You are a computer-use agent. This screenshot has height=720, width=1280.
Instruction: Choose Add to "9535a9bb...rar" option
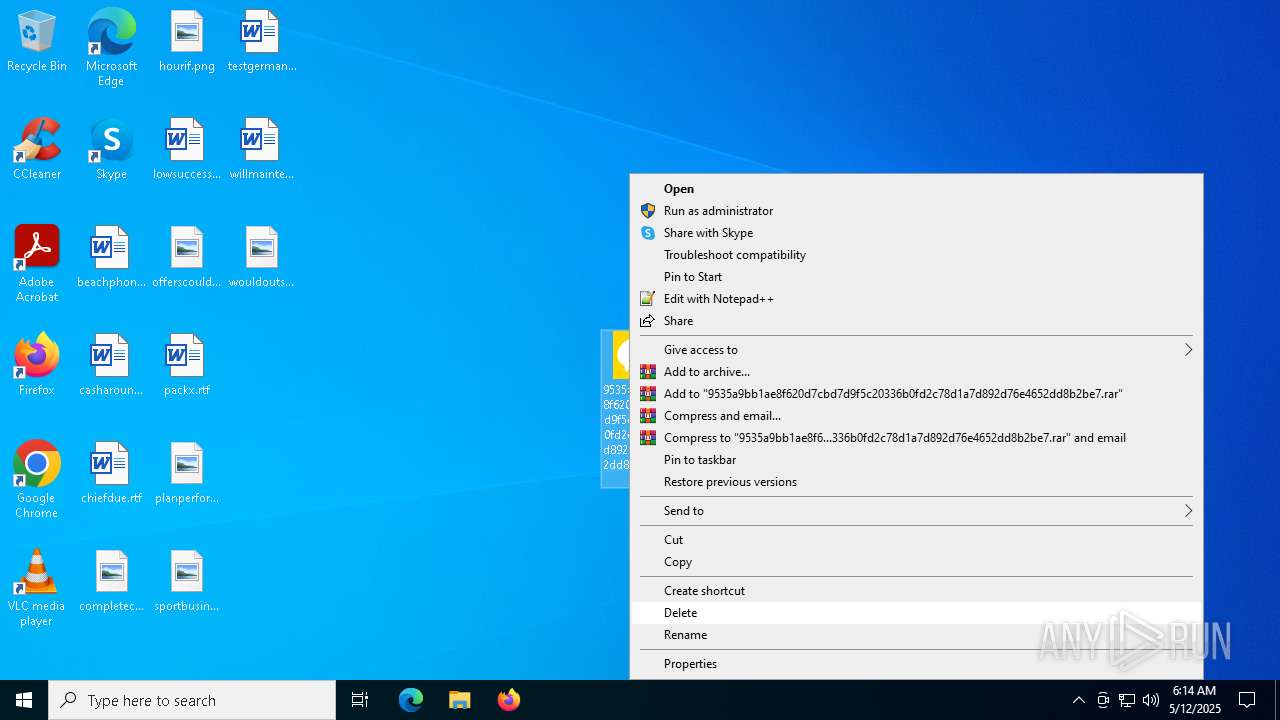916,394
